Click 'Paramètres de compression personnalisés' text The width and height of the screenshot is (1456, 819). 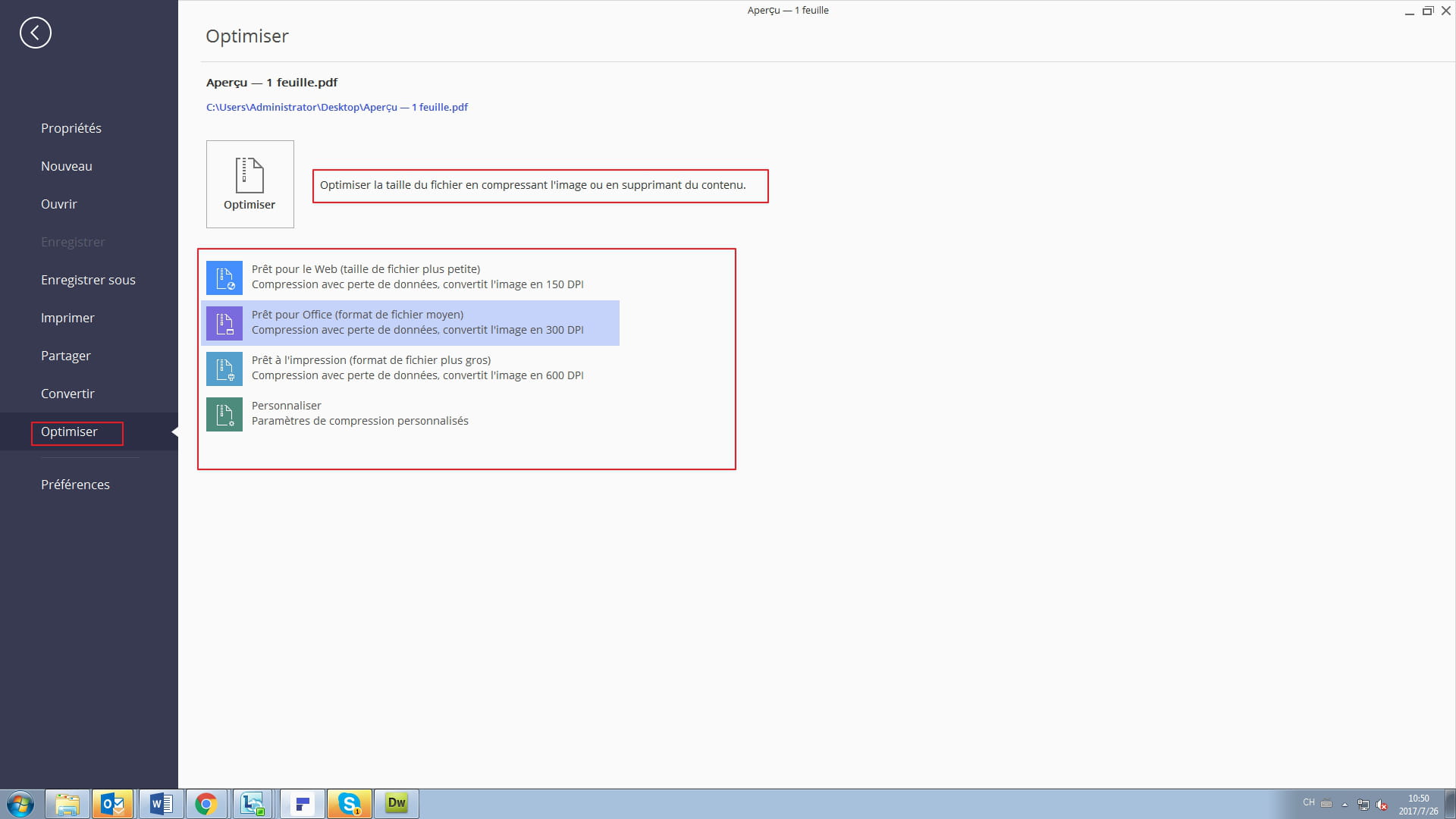(360, 421)
